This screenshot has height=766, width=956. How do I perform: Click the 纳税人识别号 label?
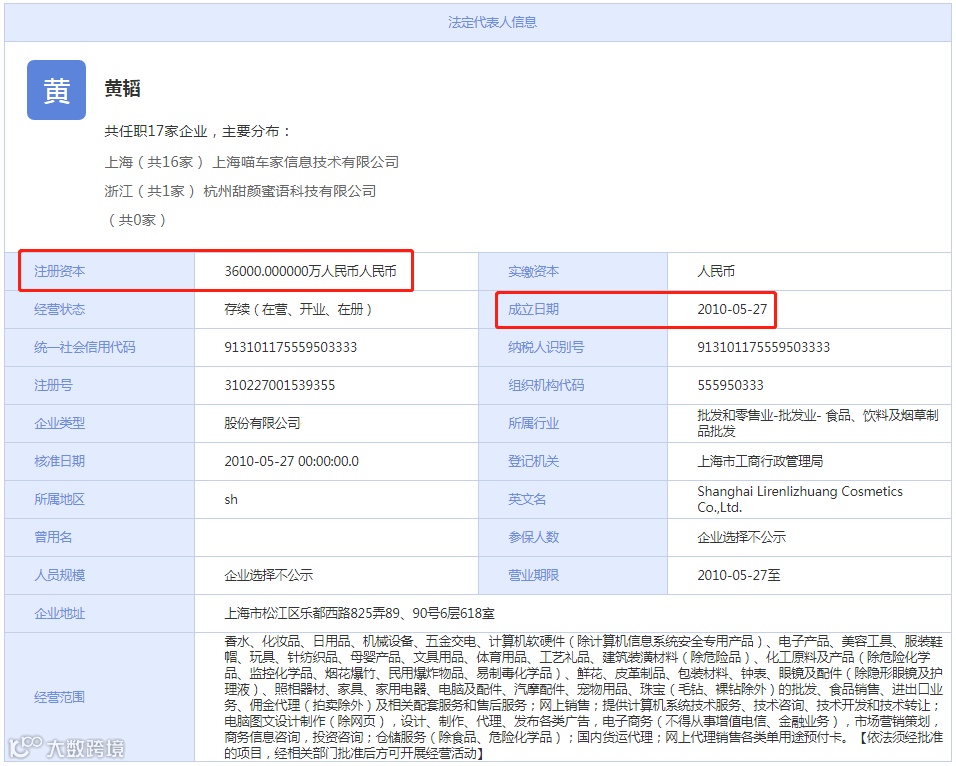(x=546, y=347)
